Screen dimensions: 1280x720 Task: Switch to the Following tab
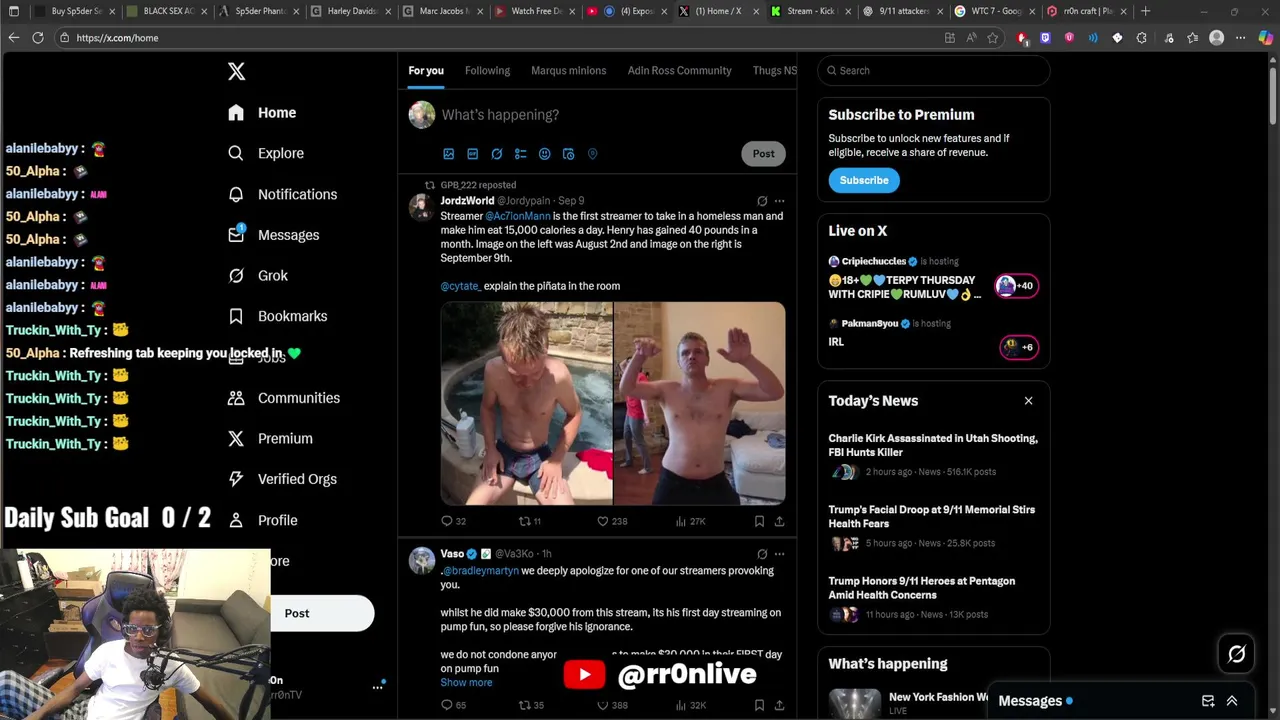[x=487, y=71]
